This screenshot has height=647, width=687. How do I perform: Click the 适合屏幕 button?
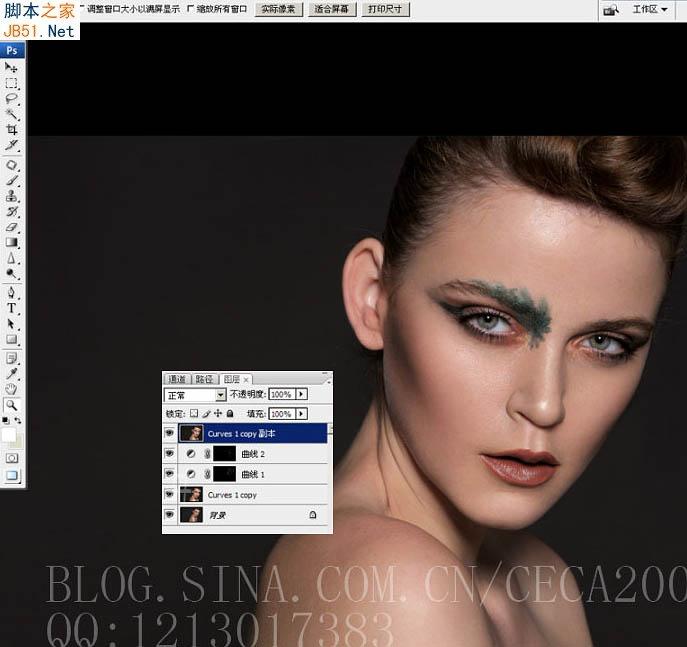coord(332,9)
